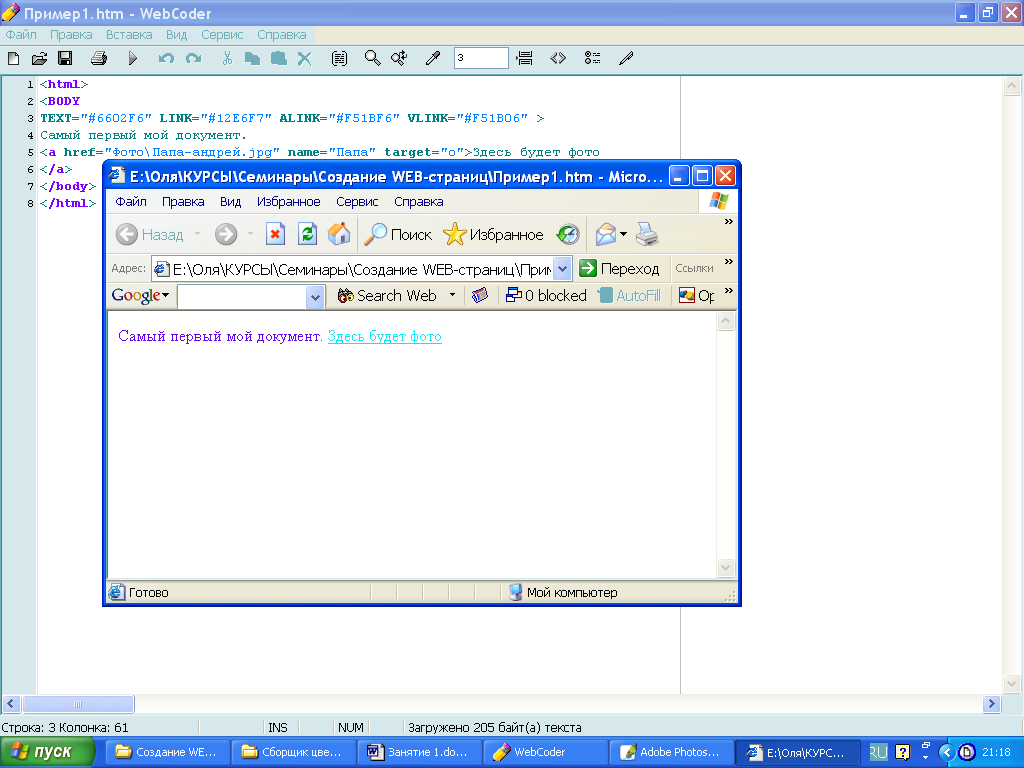Click the Назад back button

pos(150,234)
